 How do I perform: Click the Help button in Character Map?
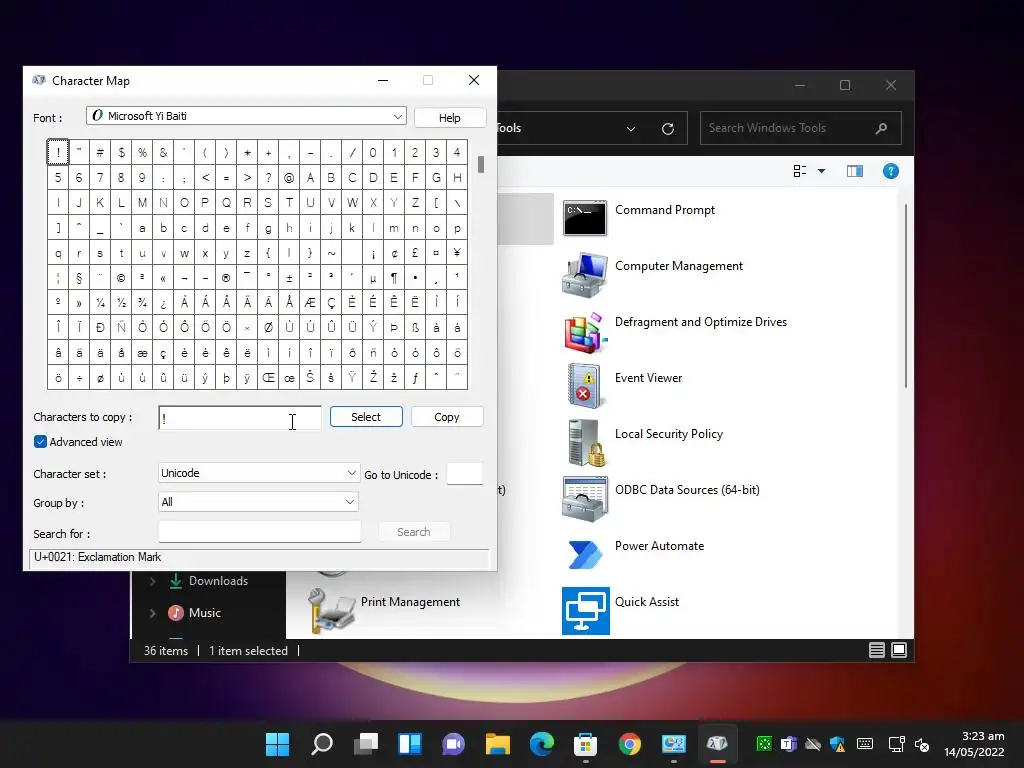pyautogui.click(x=449, y=118)
